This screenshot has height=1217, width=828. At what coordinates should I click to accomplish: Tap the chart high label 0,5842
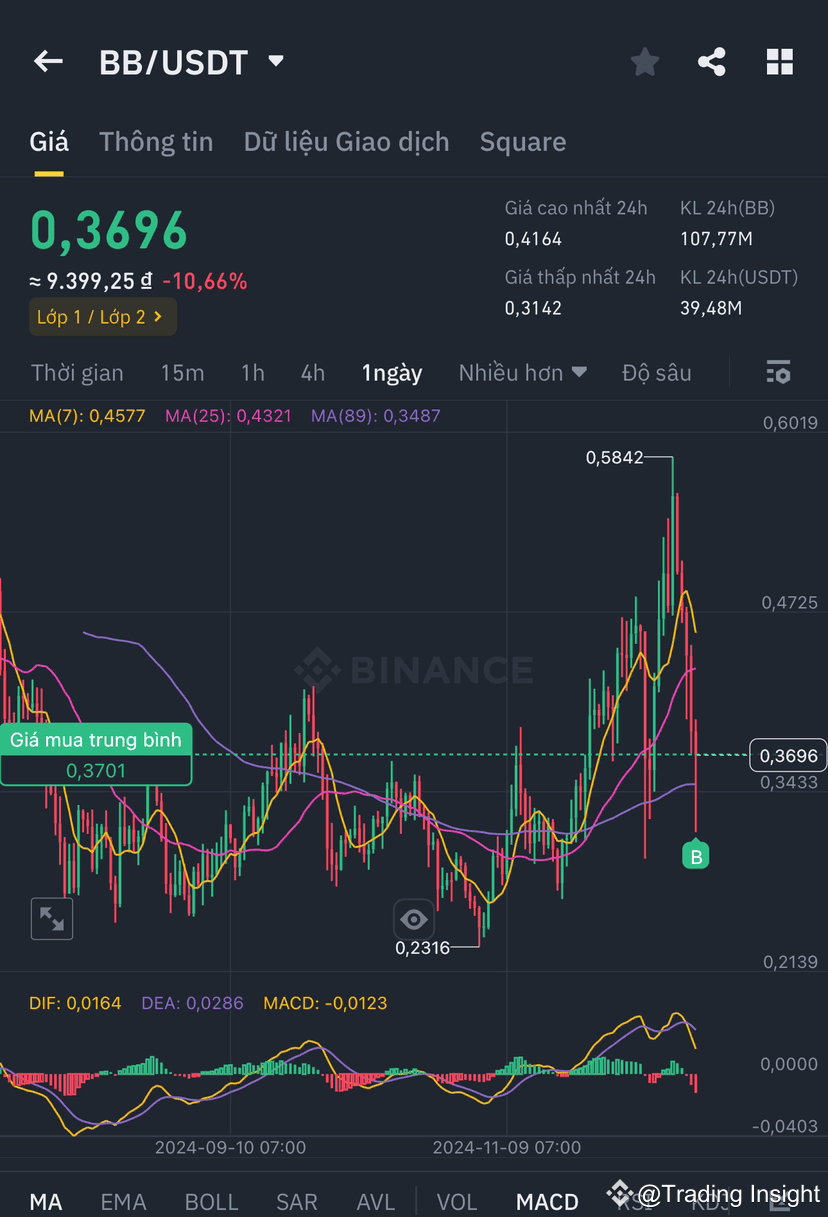tap(616, 457)
